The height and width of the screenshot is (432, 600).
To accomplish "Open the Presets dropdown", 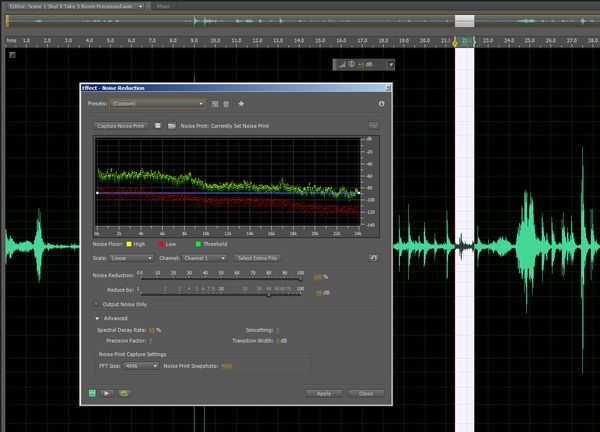I will tap(157, 104).
